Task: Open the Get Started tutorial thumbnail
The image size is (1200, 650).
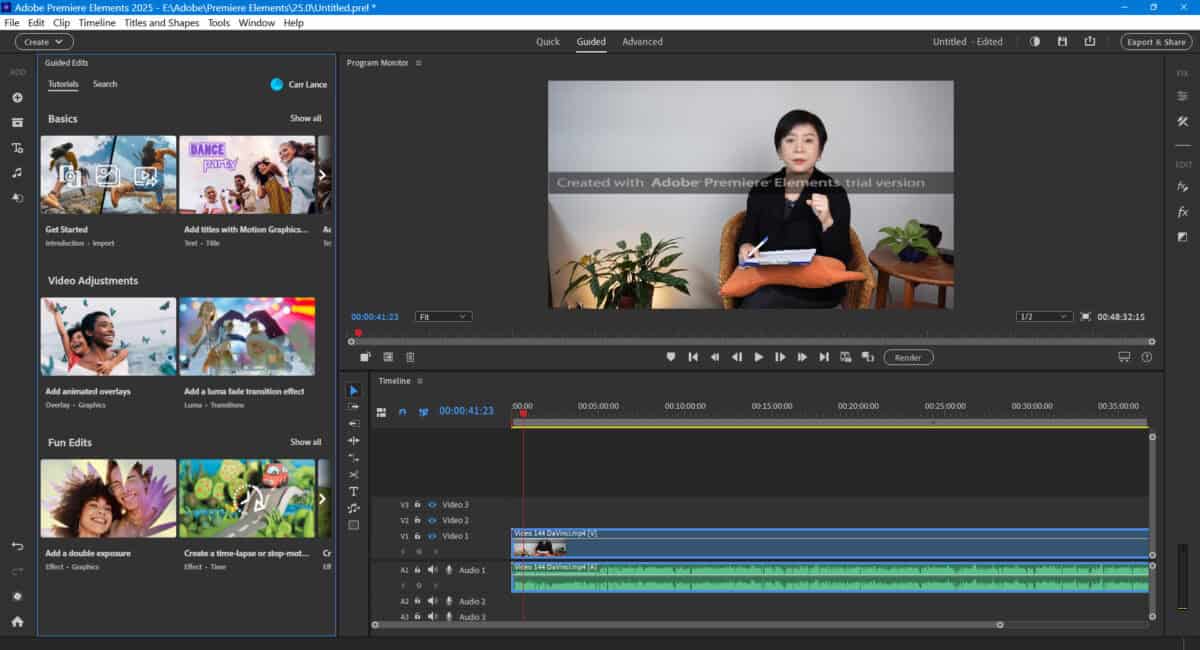Action: point(108,175)
